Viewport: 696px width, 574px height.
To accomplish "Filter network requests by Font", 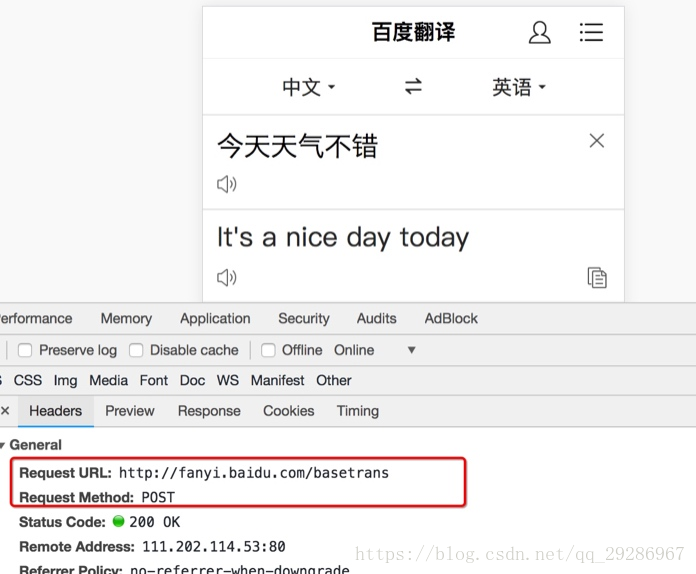I will pos(154,380).
